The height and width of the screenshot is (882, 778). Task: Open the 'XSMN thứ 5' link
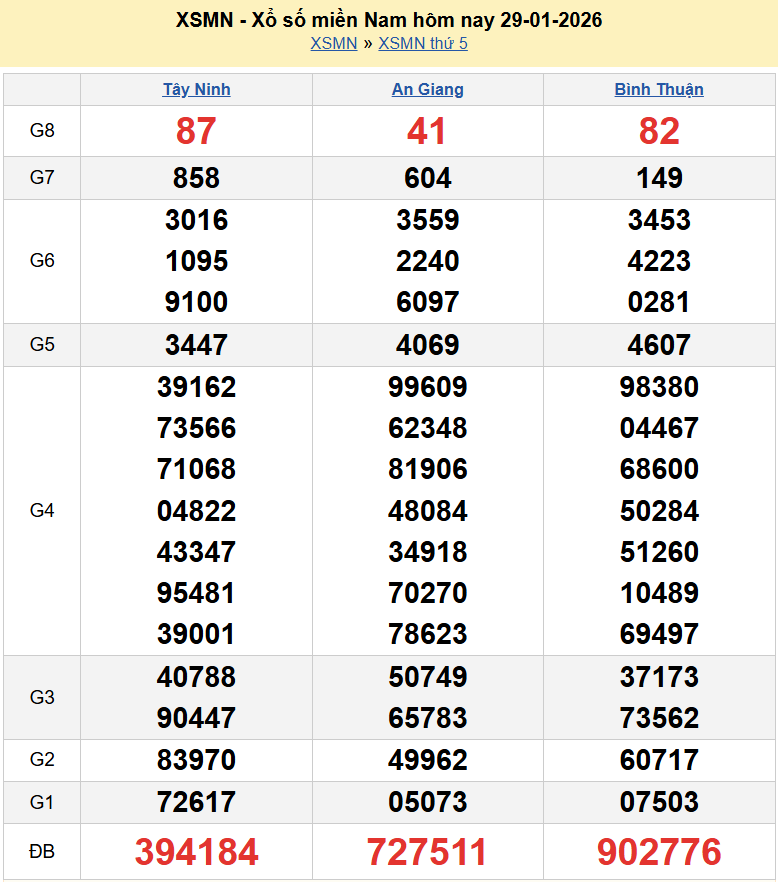point(423,43)
